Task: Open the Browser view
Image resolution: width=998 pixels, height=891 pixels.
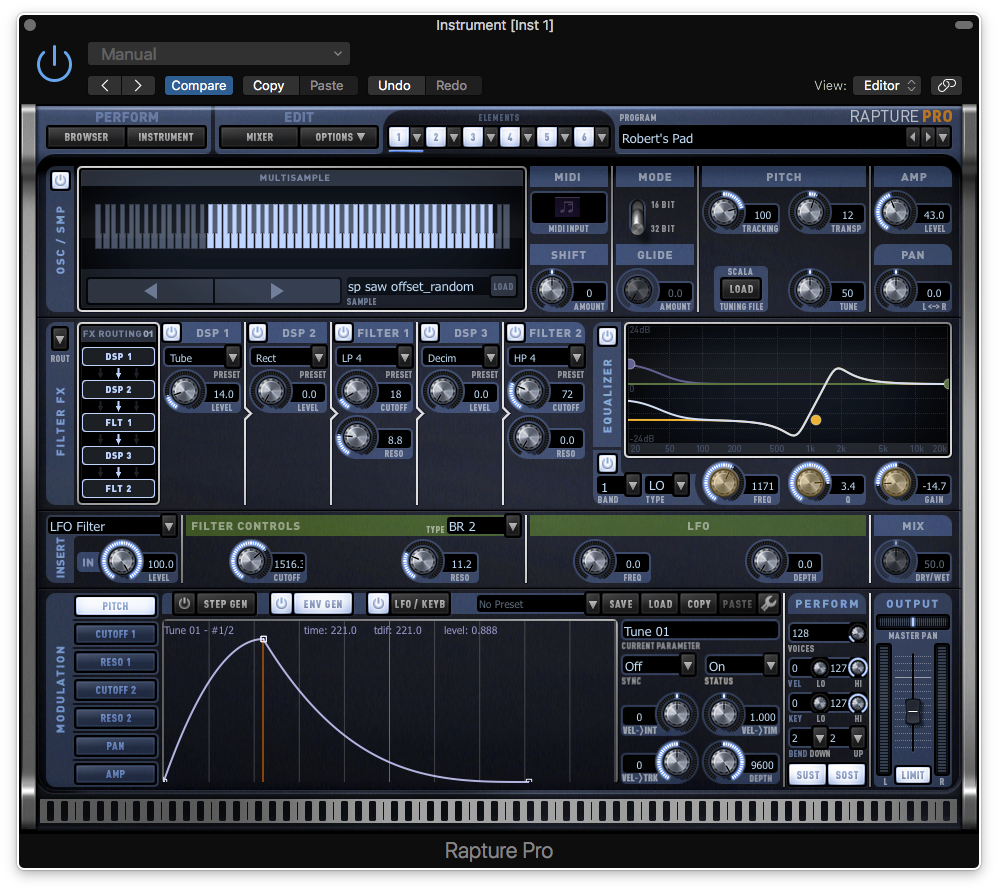Action: coord(86,137)
